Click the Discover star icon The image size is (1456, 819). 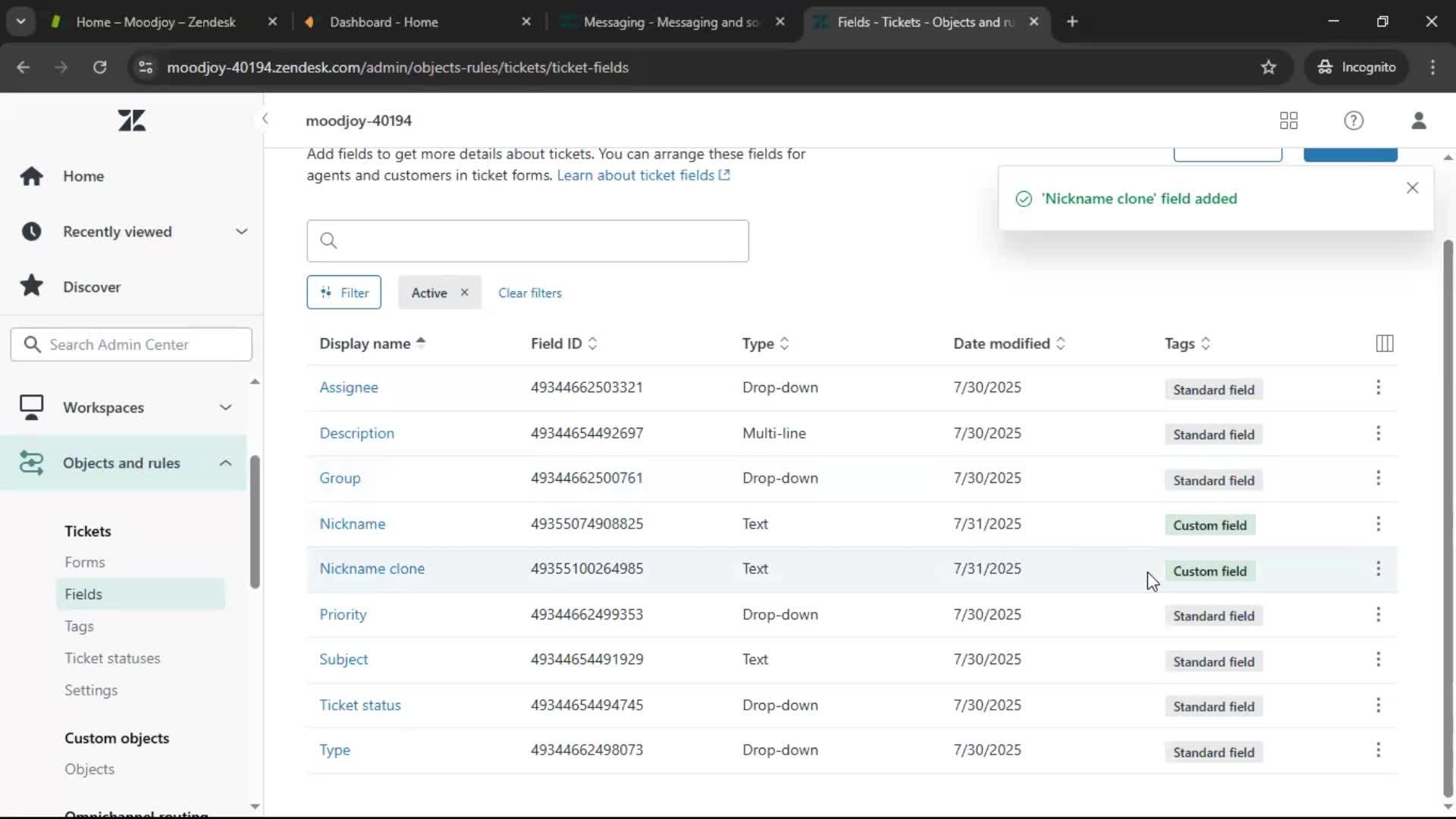[x=31, y=286]
